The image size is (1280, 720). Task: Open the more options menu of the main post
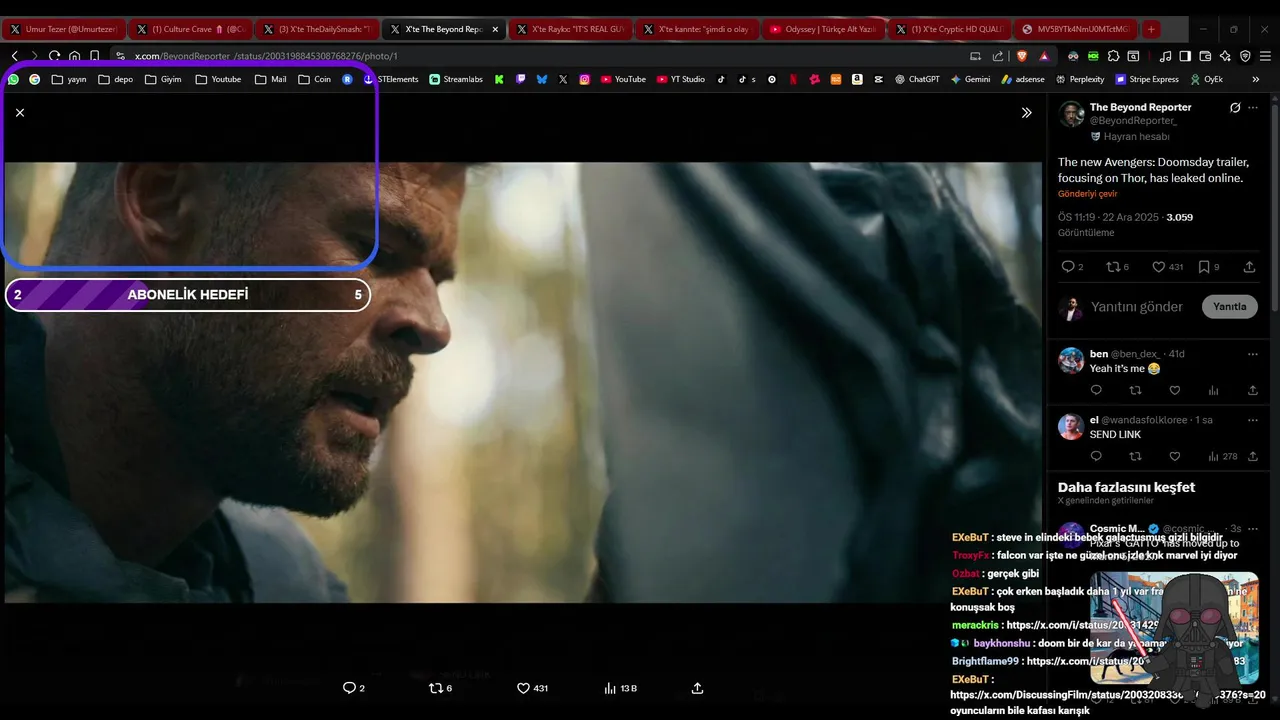(x=1253, y=107)
